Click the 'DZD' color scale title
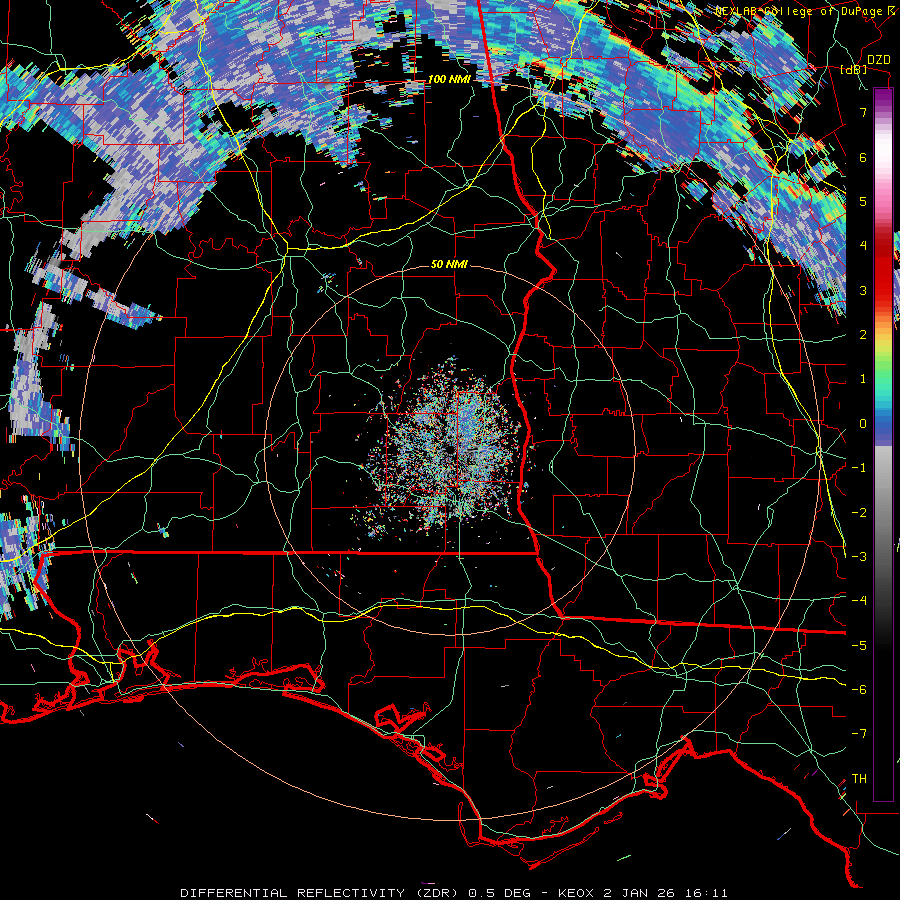The width and height of the screenshot is (900, 900). click(x=879, y=60)
